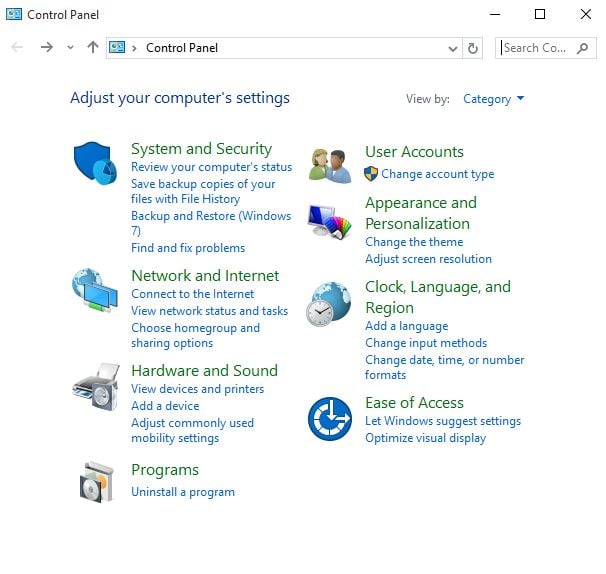Screen dimensions: 606x574
Task: Open the Appearance and Personalization monitor icon
Action: pos(330,221)
